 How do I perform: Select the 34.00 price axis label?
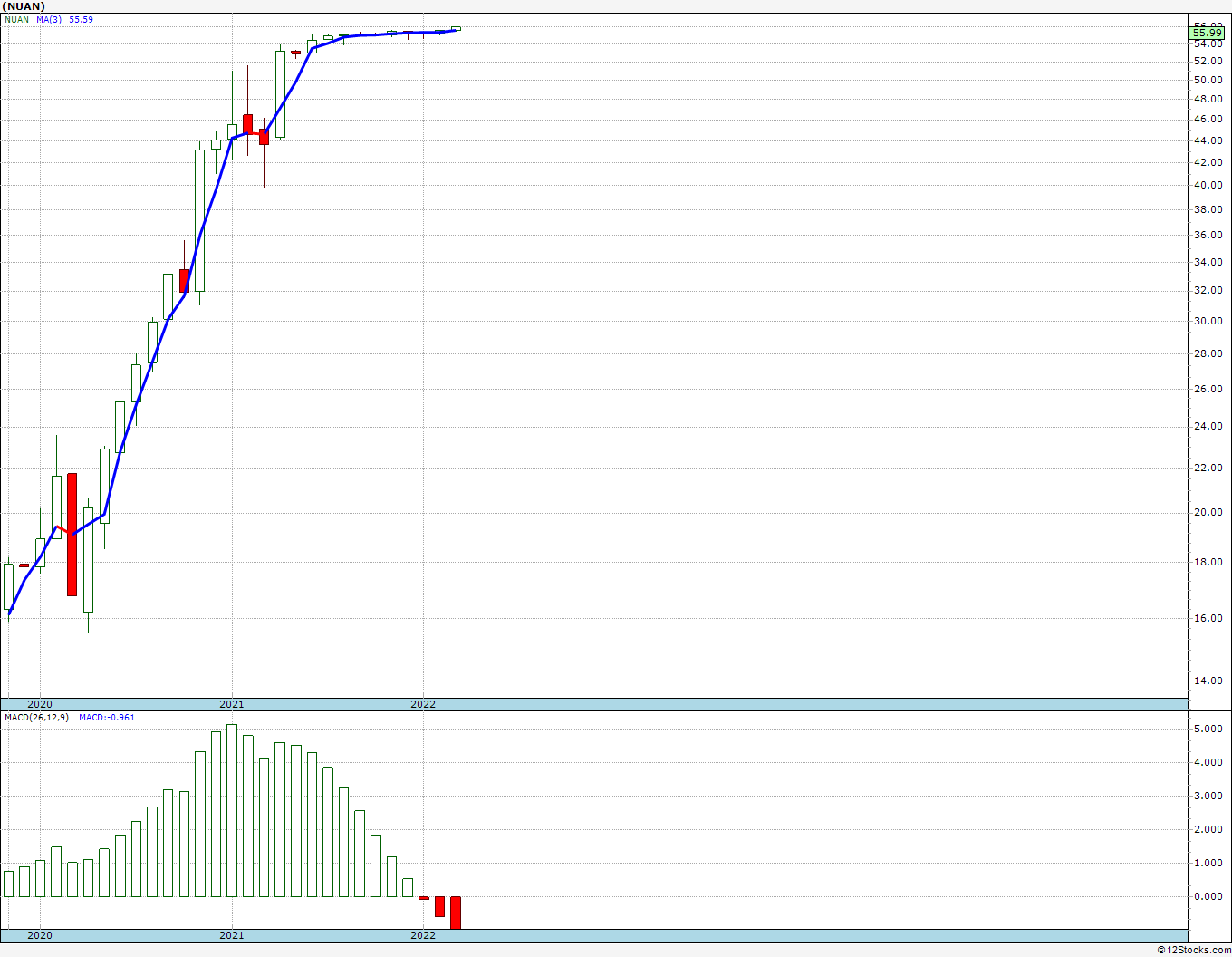click(x=1208, y=262)
